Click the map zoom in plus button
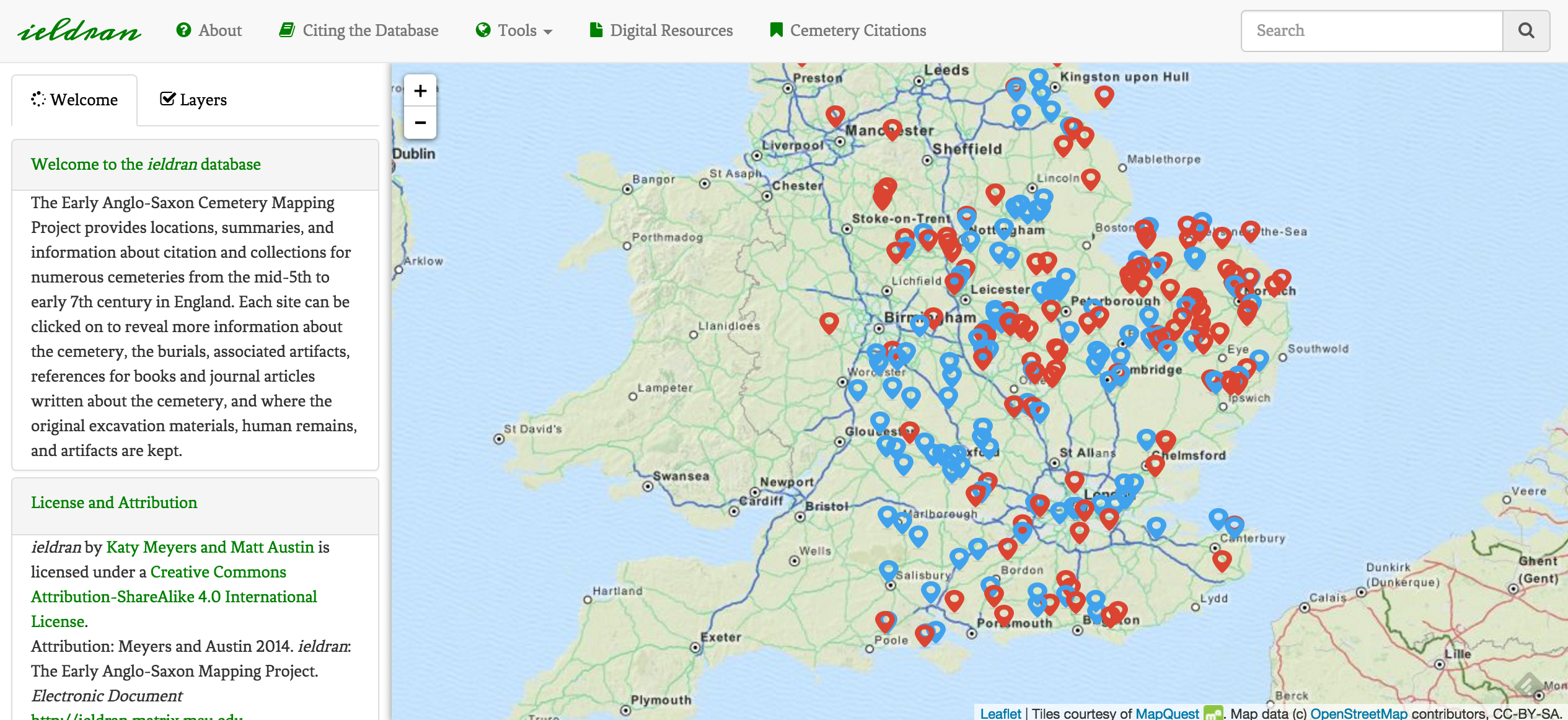Image resolution: width=1568 pixels, height=720 pixels. [x=420, y=91]
